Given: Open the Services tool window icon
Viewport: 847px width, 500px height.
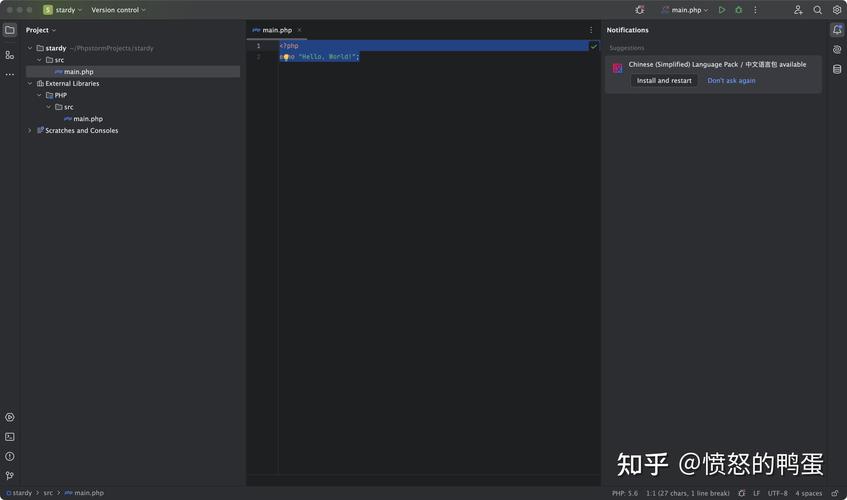Looking at the screenshot, I should click(x=10, y=417).
